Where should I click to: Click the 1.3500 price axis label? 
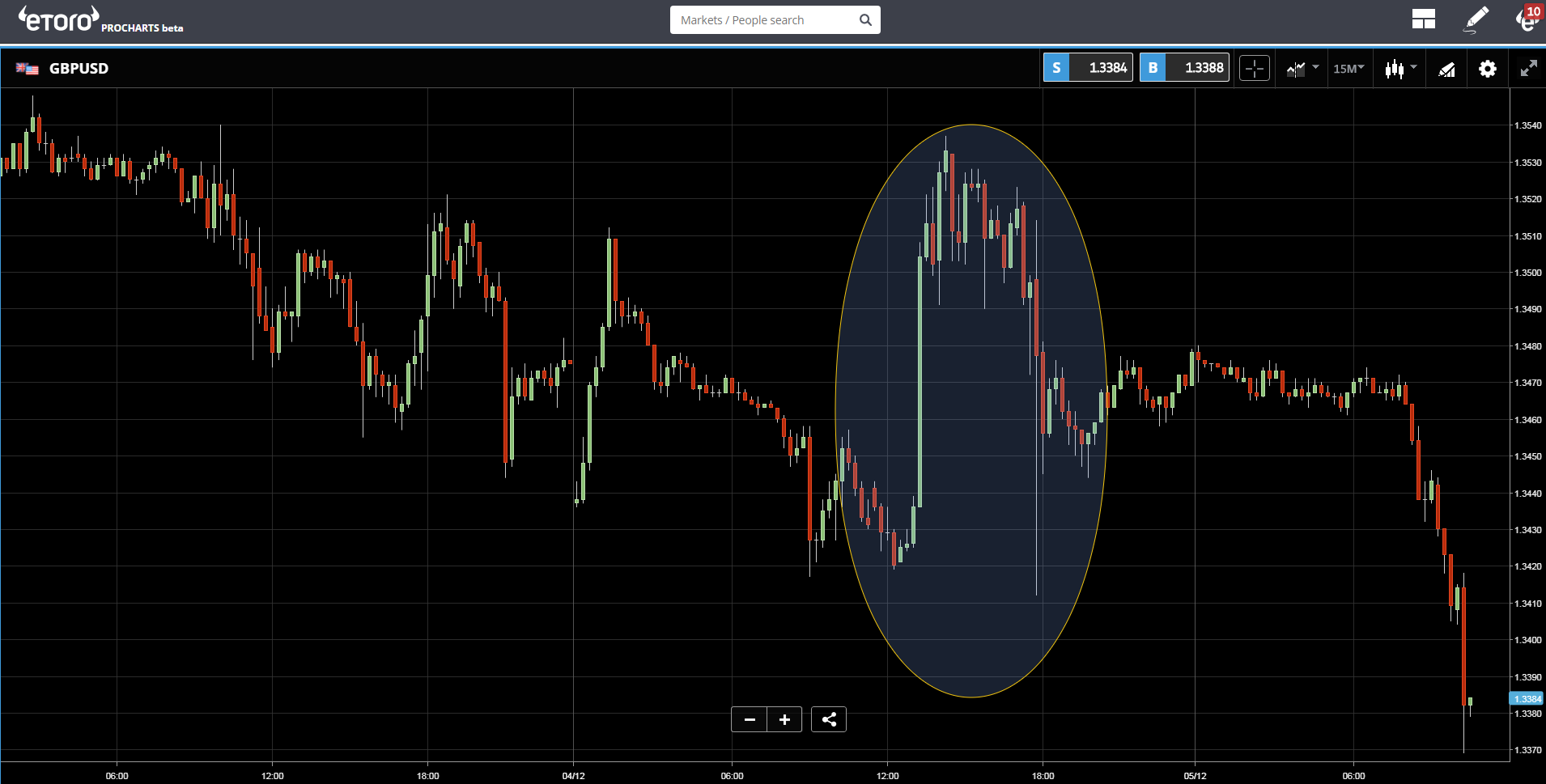[x=1528, y=273]
